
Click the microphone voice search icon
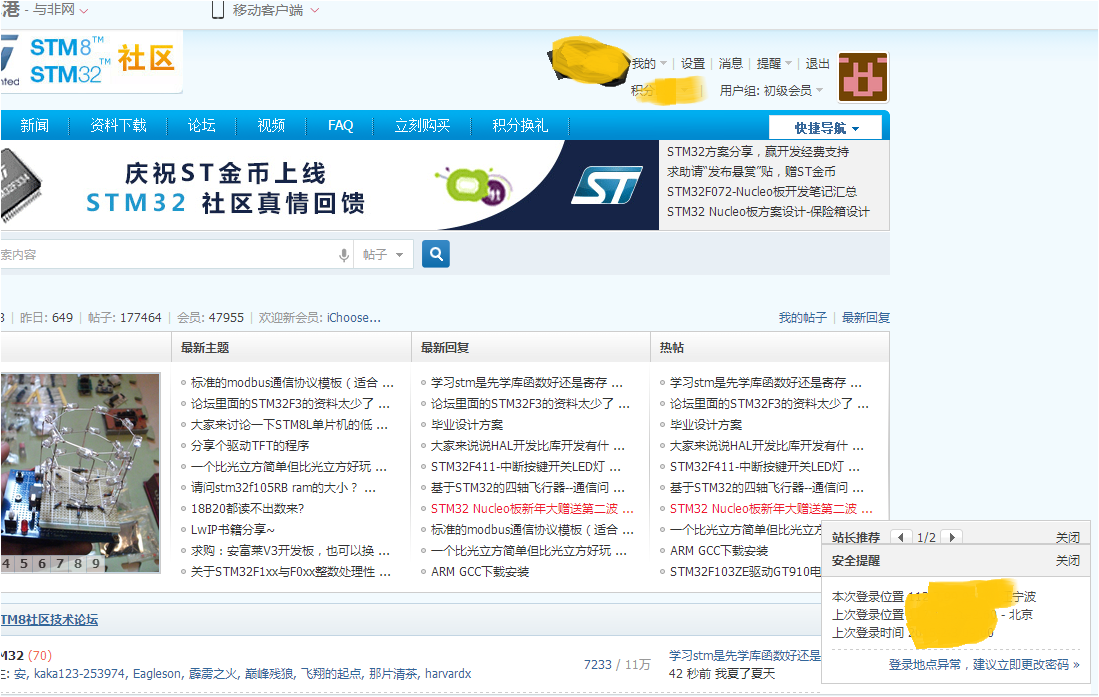click(343, 255)
